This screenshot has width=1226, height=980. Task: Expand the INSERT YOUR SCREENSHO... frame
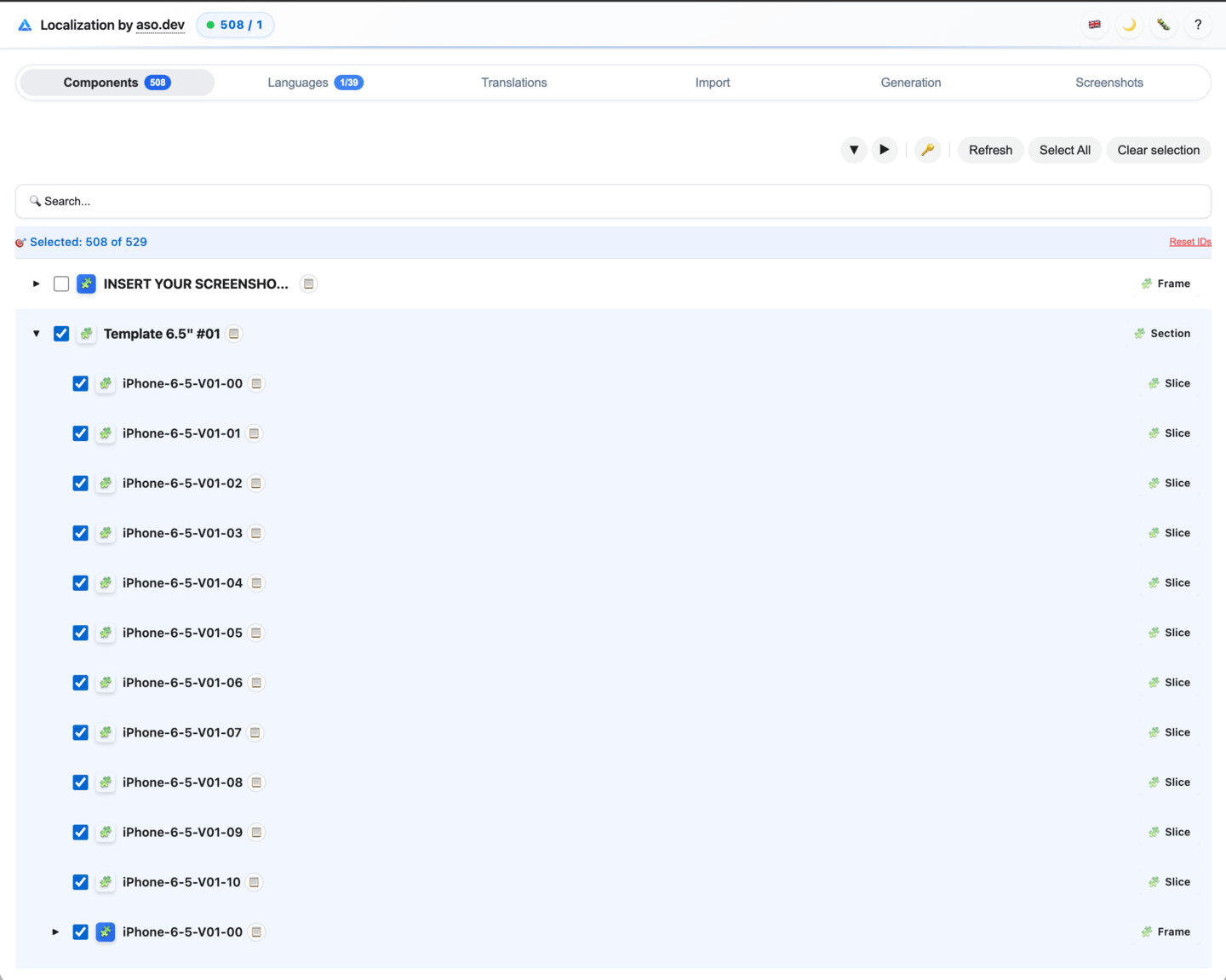[36, 284]
